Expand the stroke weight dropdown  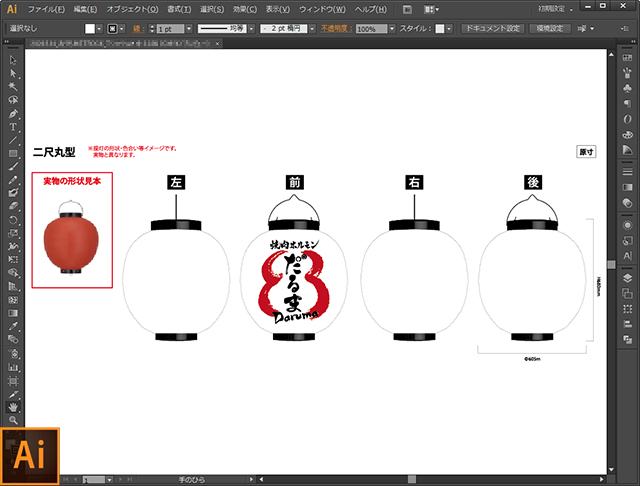(x=189, y=29)
